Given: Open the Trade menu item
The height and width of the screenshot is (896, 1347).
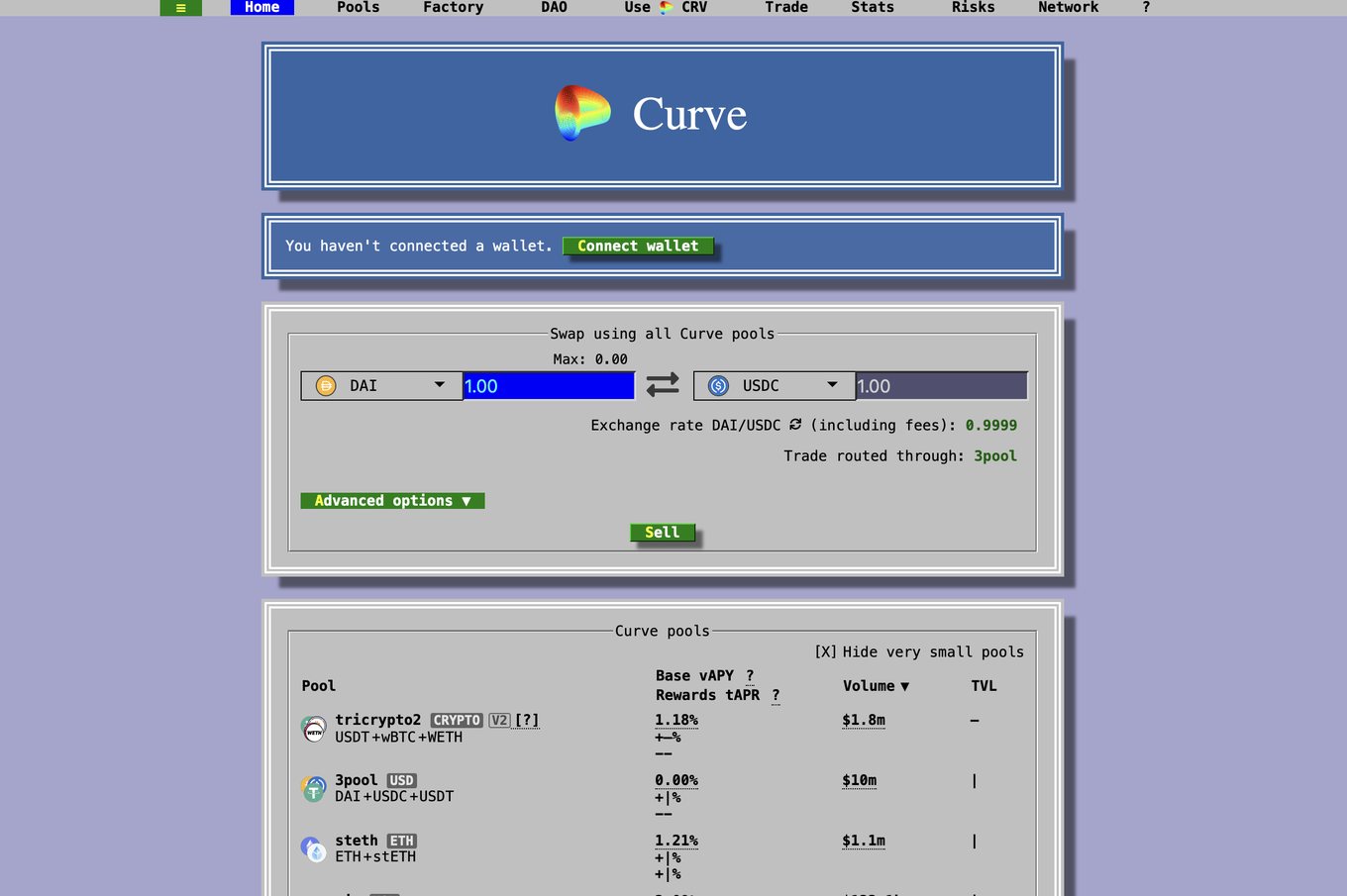Looking at the screenshot, I should (786, 7).
